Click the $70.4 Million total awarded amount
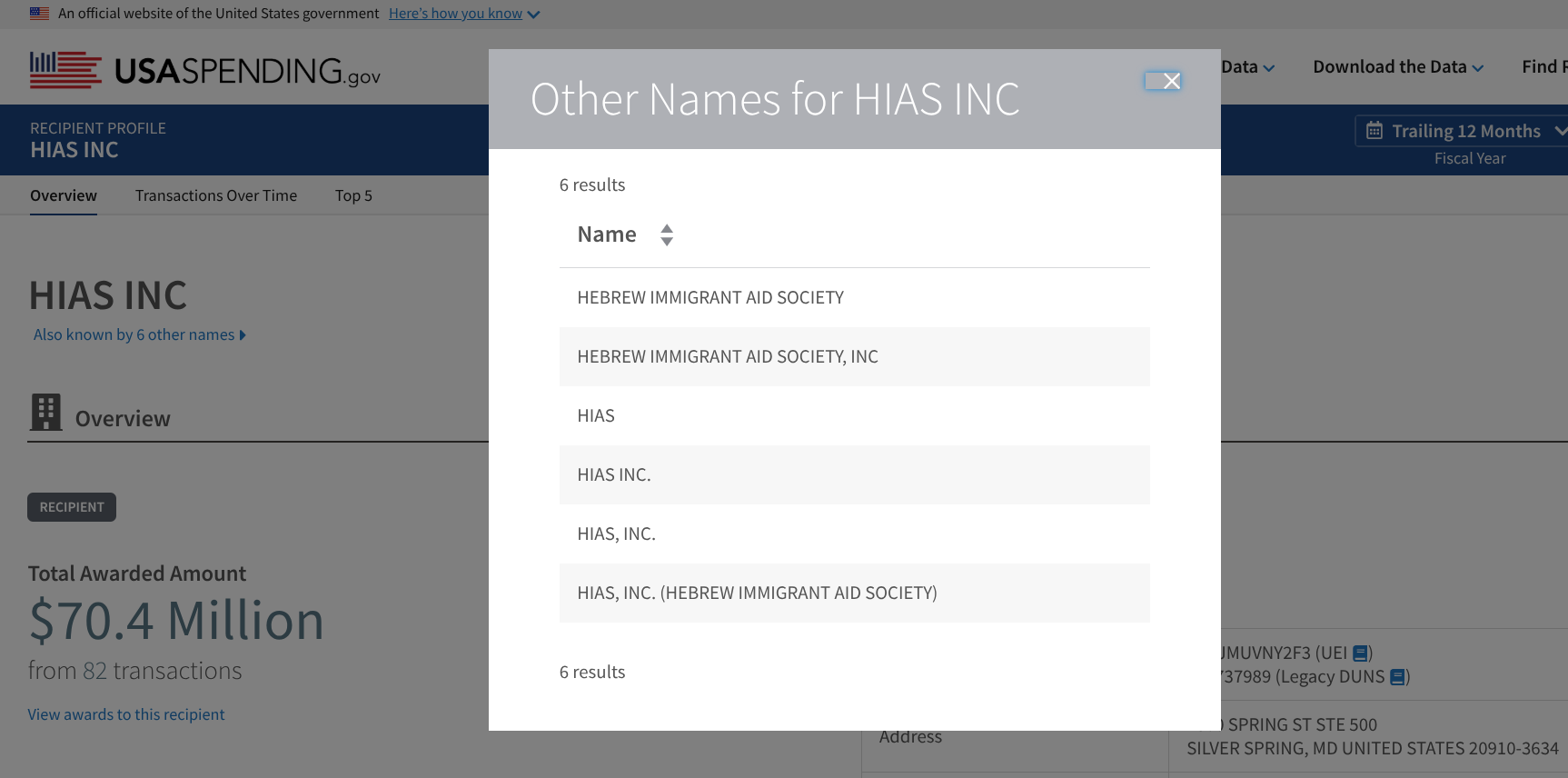The height and width of the screenshot is (778, 1568). 176,620
